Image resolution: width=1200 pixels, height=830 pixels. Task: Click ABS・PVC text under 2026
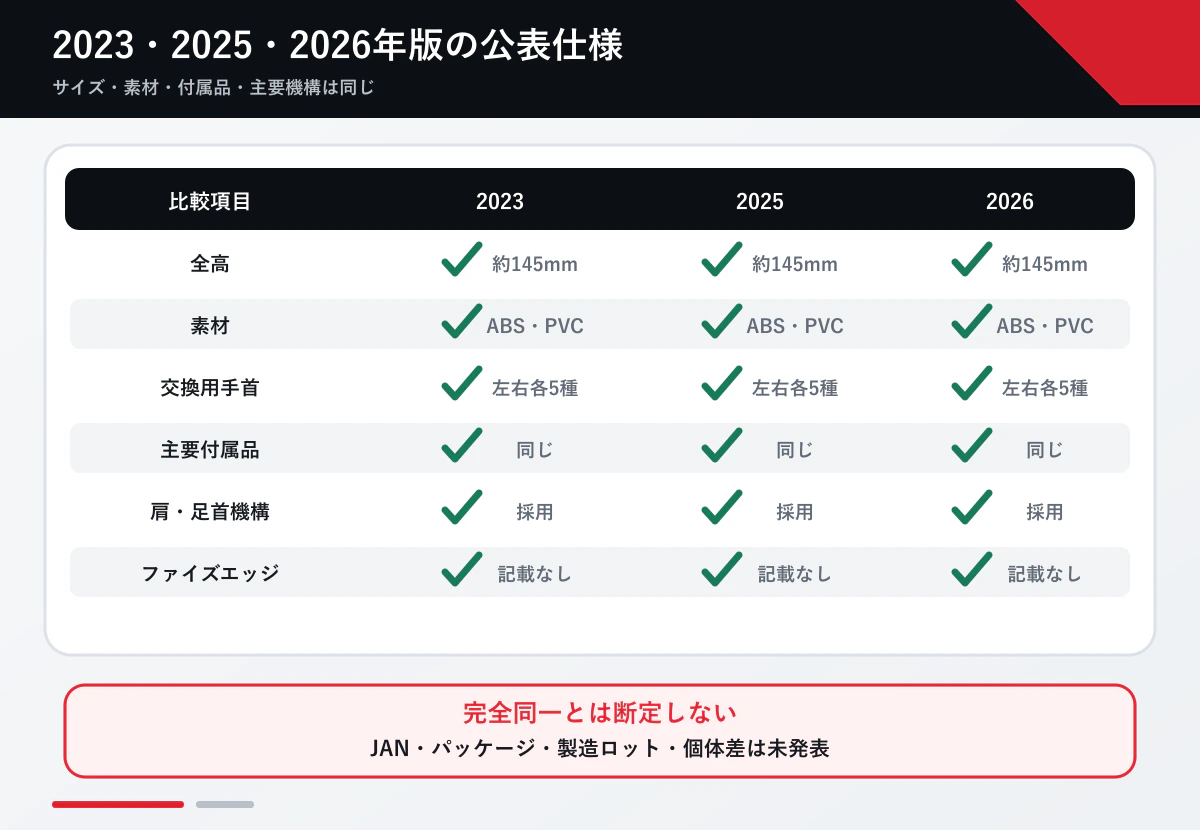[1045, 326]
